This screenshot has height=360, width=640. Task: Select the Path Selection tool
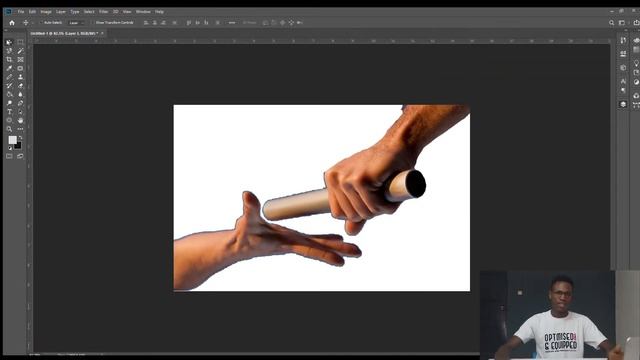pos(20,111)
